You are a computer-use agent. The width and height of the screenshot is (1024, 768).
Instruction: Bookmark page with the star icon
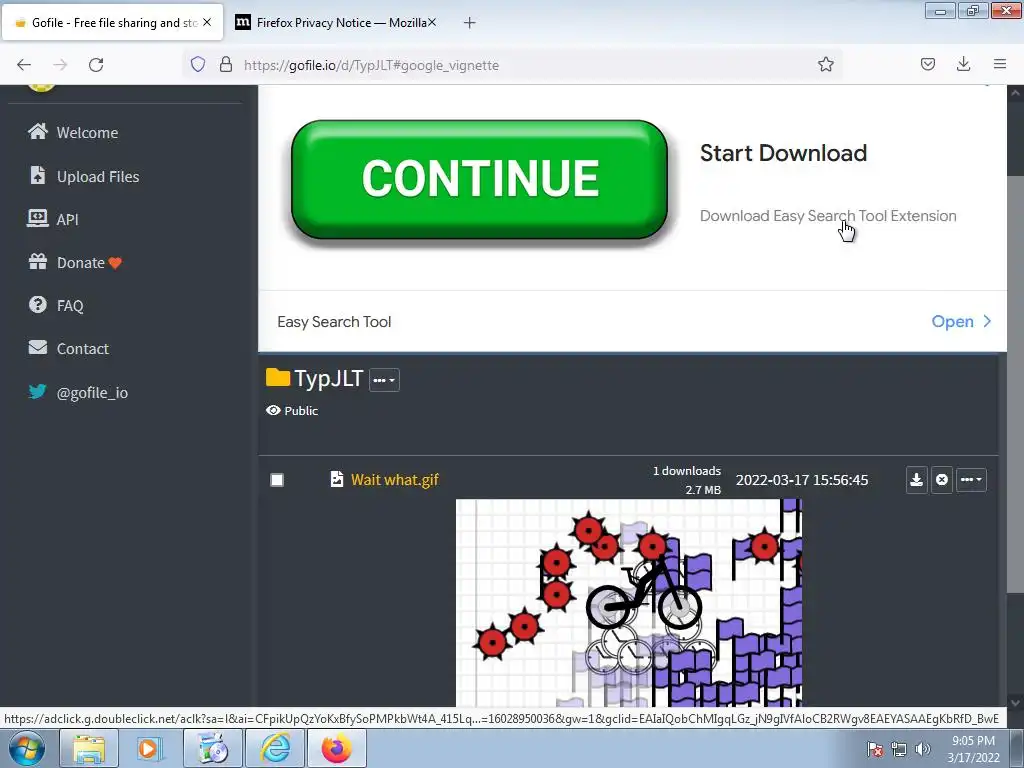[x=825, y=64]
